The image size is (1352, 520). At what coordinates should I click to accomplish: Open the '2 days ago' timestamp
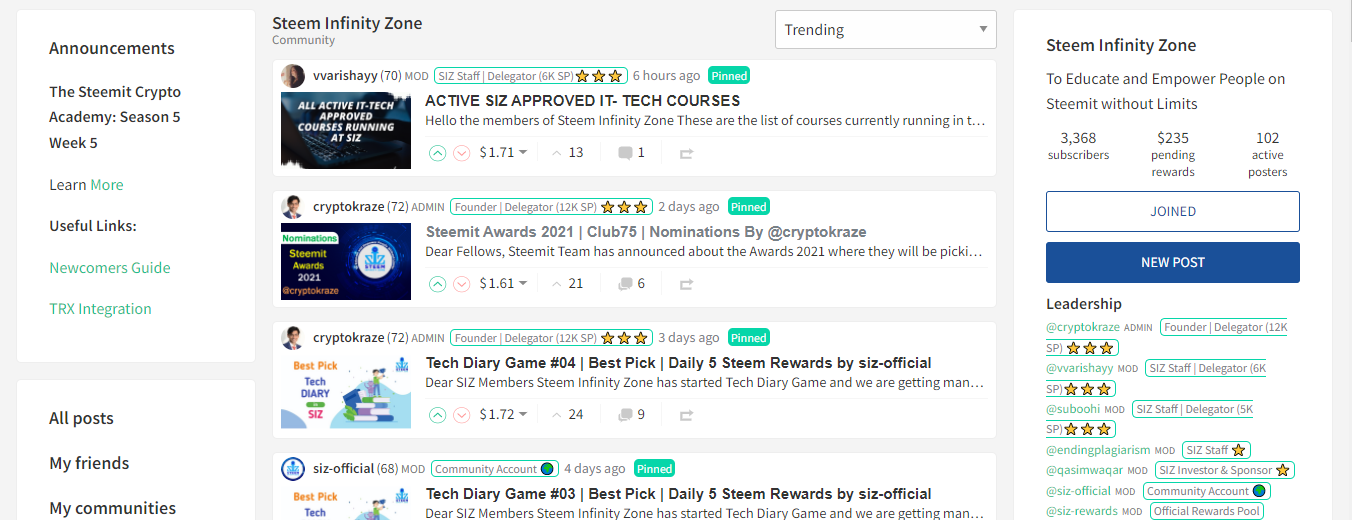point(688,206)
